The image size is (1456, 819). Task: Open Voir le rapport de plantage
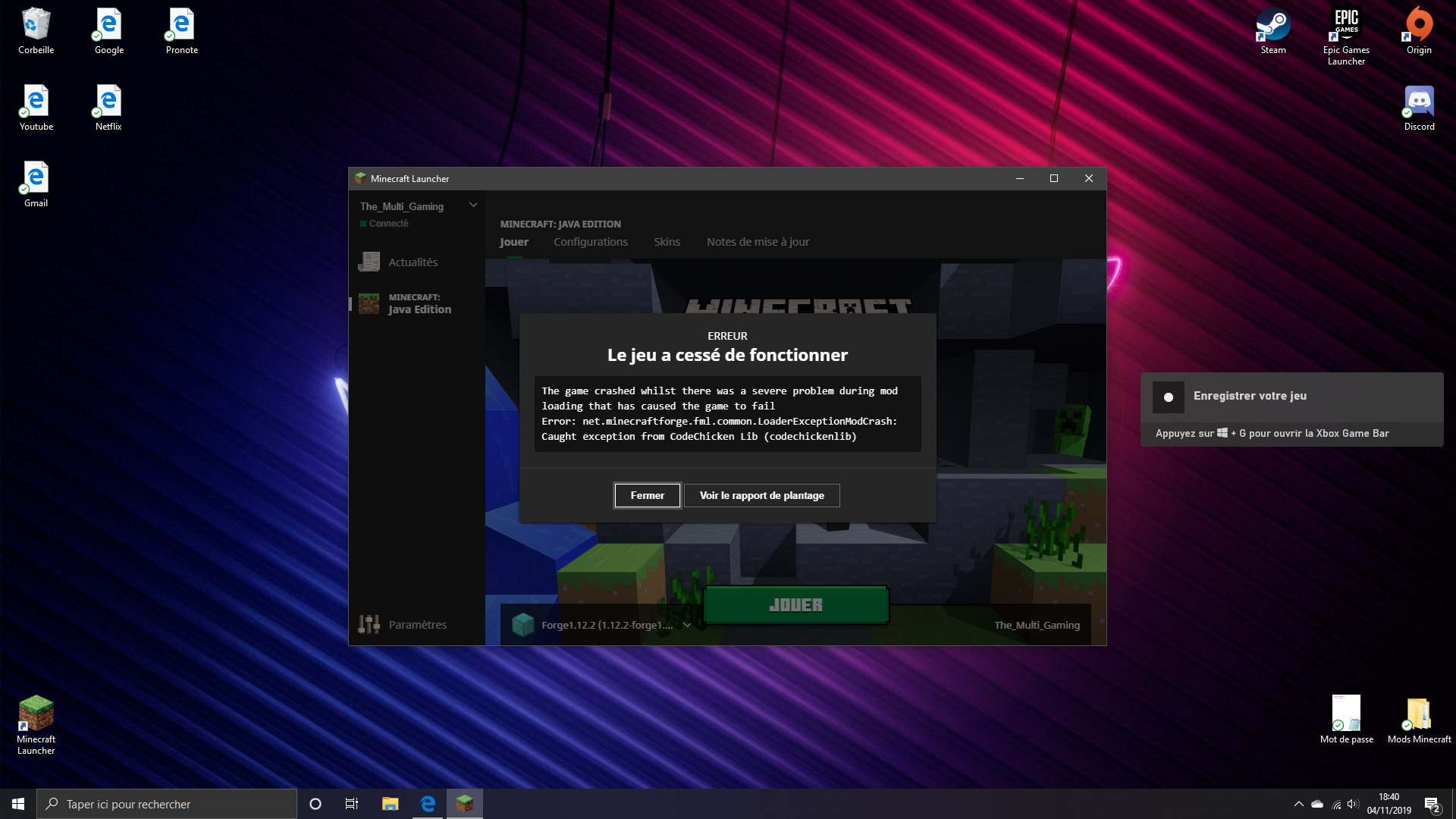[761, 495]
